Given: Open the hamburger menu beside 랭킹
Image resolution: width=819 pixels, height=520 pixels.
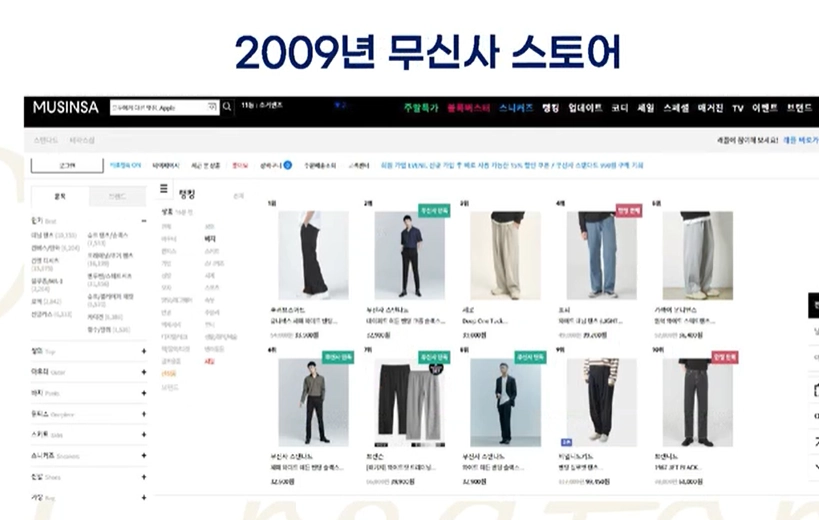Looking at the screenshot, I should click(x=163, y=188).
